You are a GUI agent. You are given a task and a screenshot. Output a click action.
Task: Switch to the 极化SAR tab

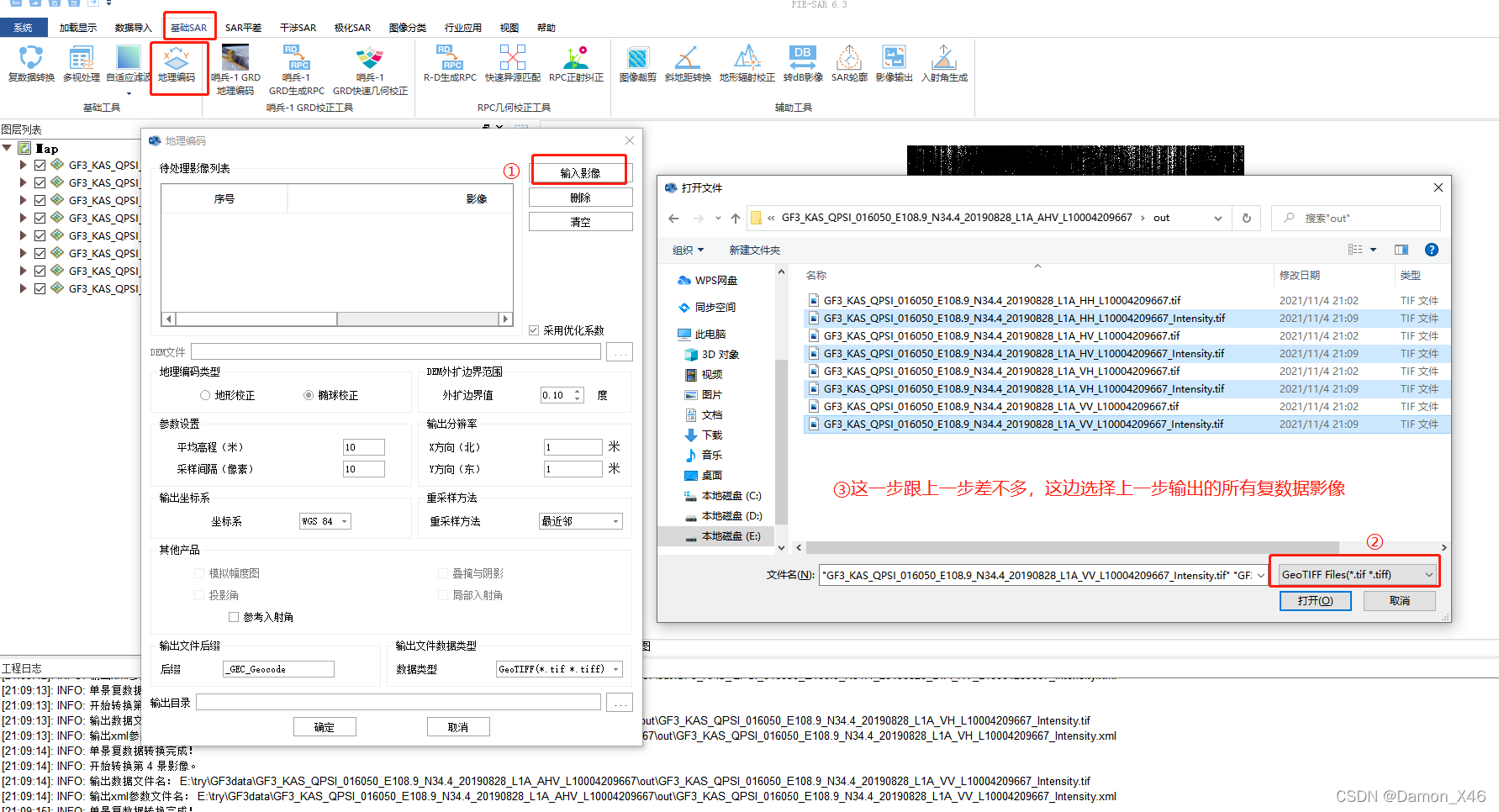coord(352,28)
